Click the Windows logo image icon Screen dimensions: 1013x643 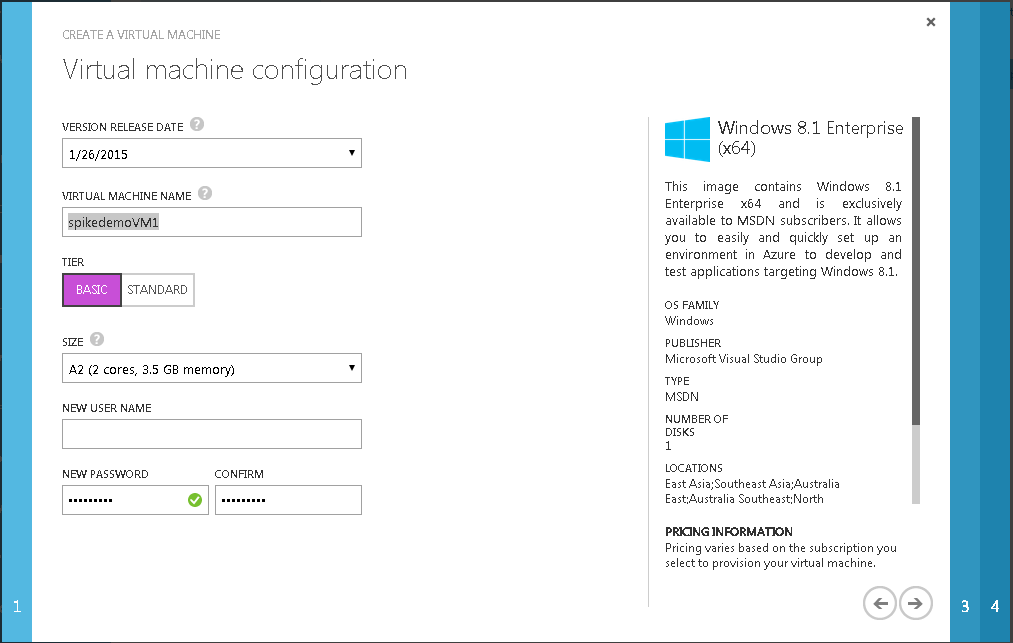[x=687, y=139]
